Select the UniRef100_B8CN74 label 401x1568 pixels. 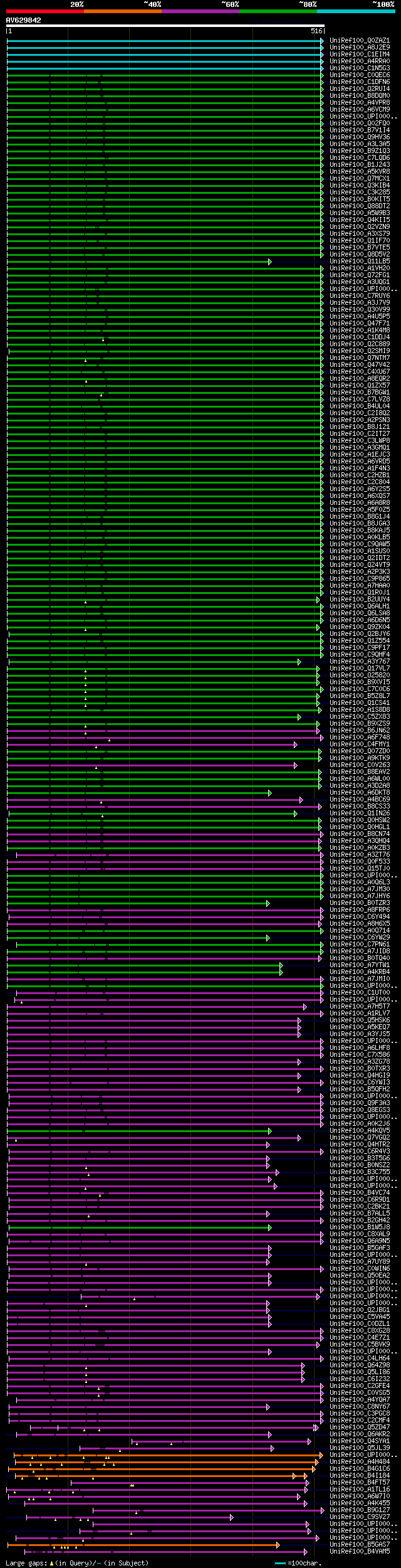click(x=360, y=834)
